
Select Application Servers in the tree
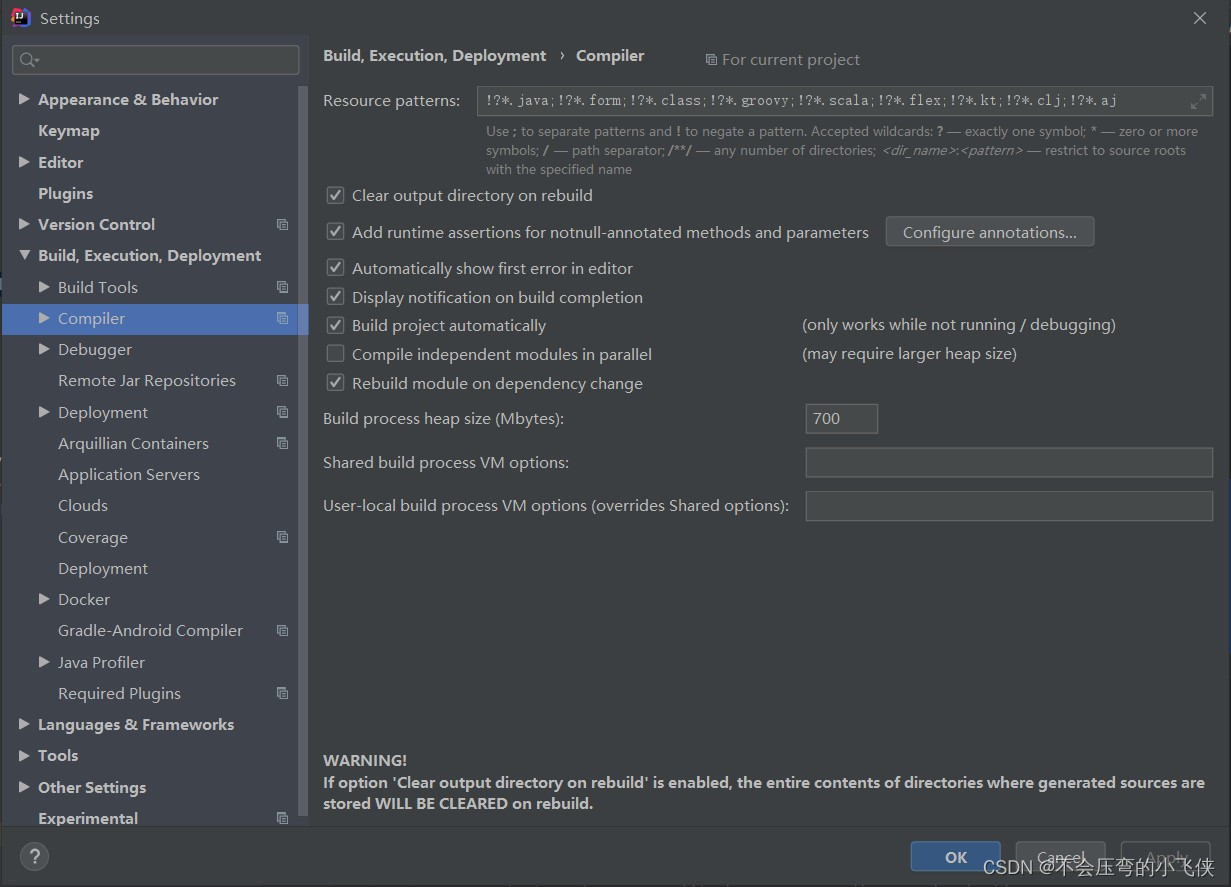(x=129, y=475)
